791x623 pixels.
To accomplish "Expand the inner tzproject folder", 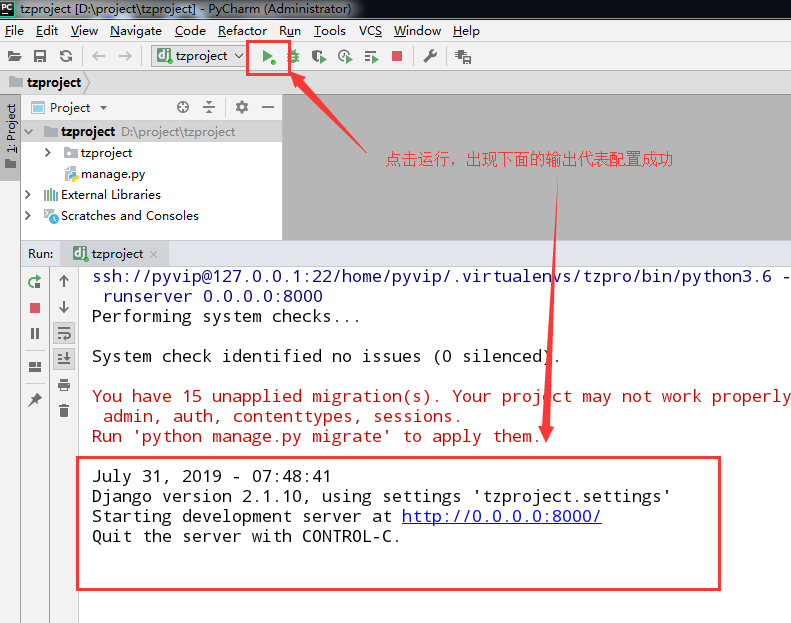I will [48, 152].
